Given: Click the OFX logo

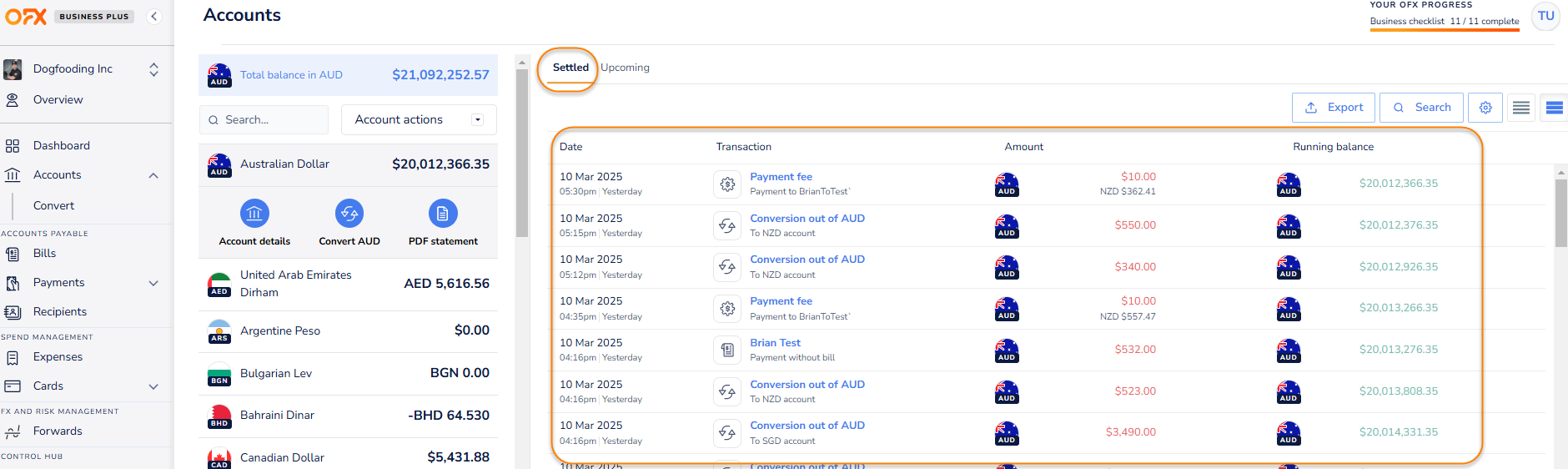Looking at the screenshot, I should [x=26, y=16].
